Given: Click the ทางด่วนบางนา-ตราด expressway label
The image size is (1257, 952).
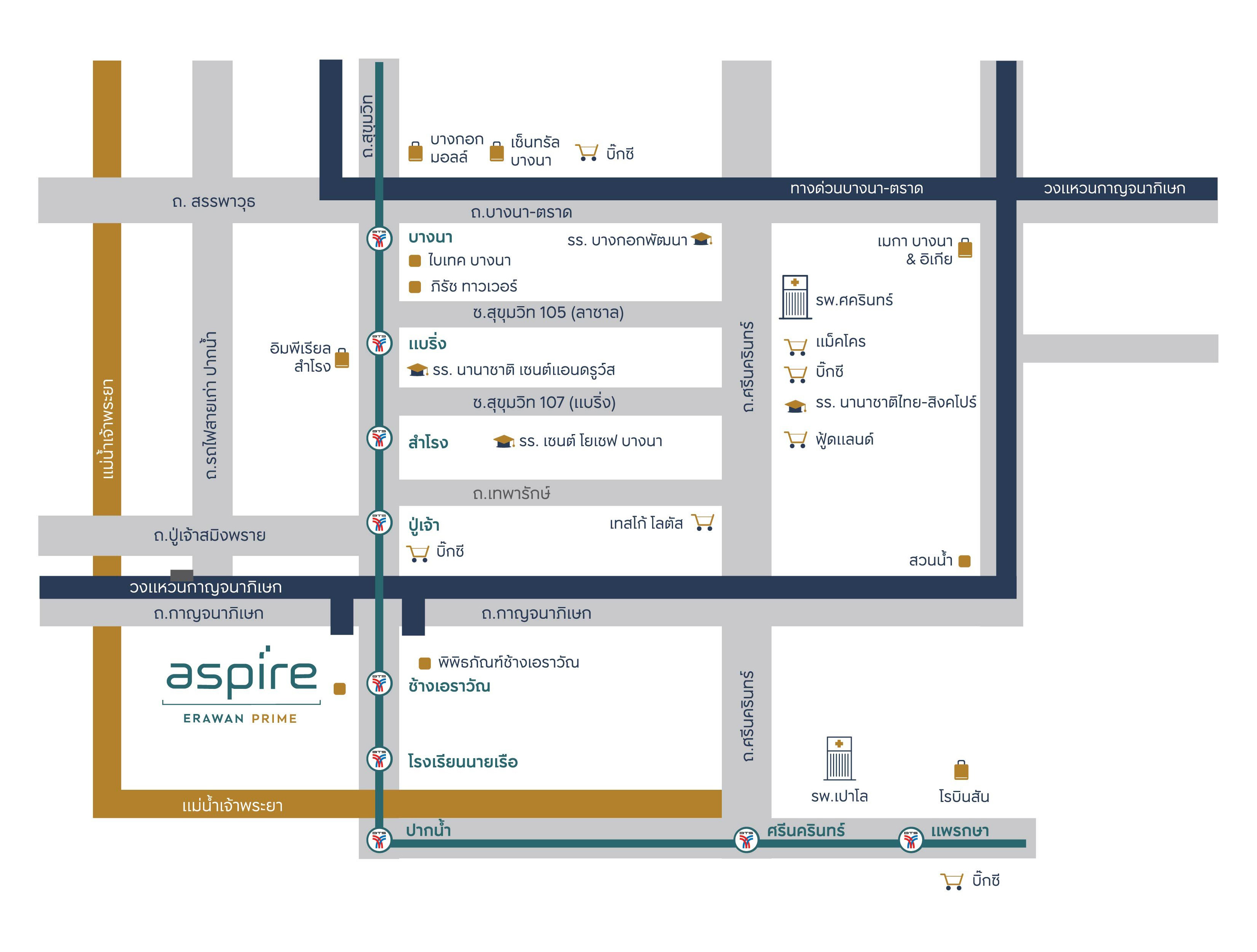Looking at the screenshot, I should (x=856, y=188).
